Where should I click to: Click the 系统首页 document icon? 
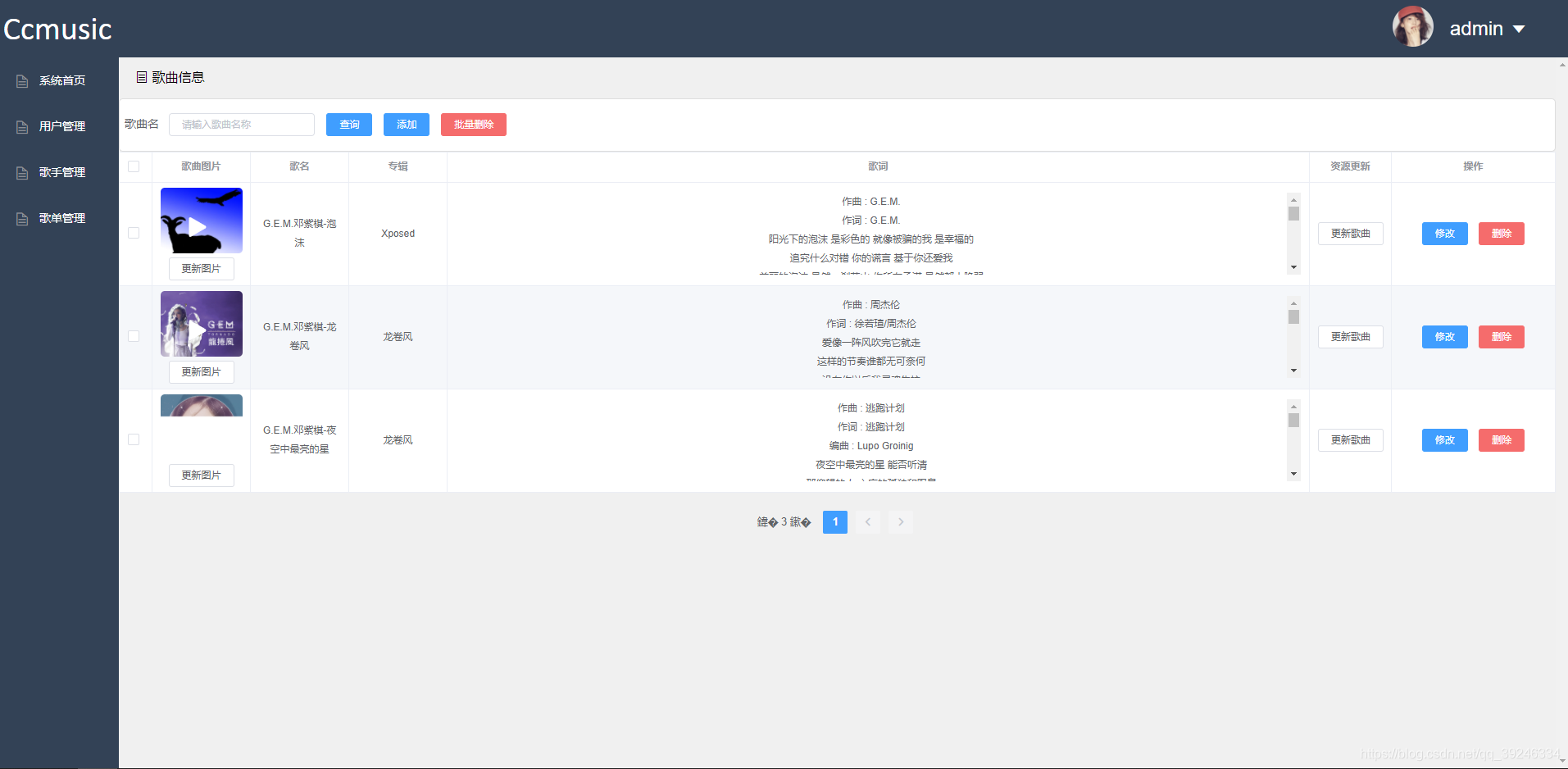pyautogui.click(x=22, y=81)
